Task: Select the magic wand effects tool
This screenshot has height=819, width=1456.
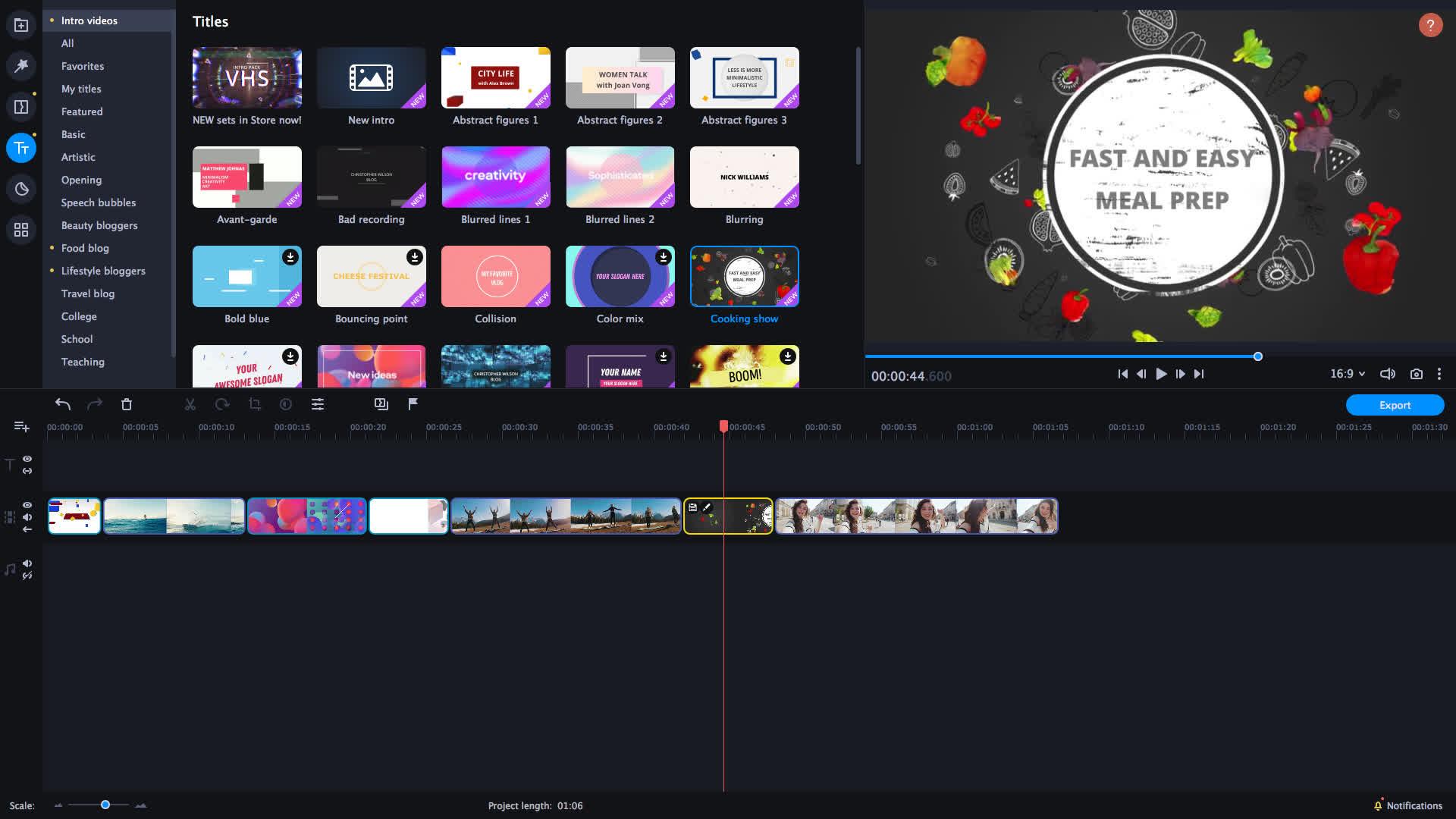Action: pos(20,66)
